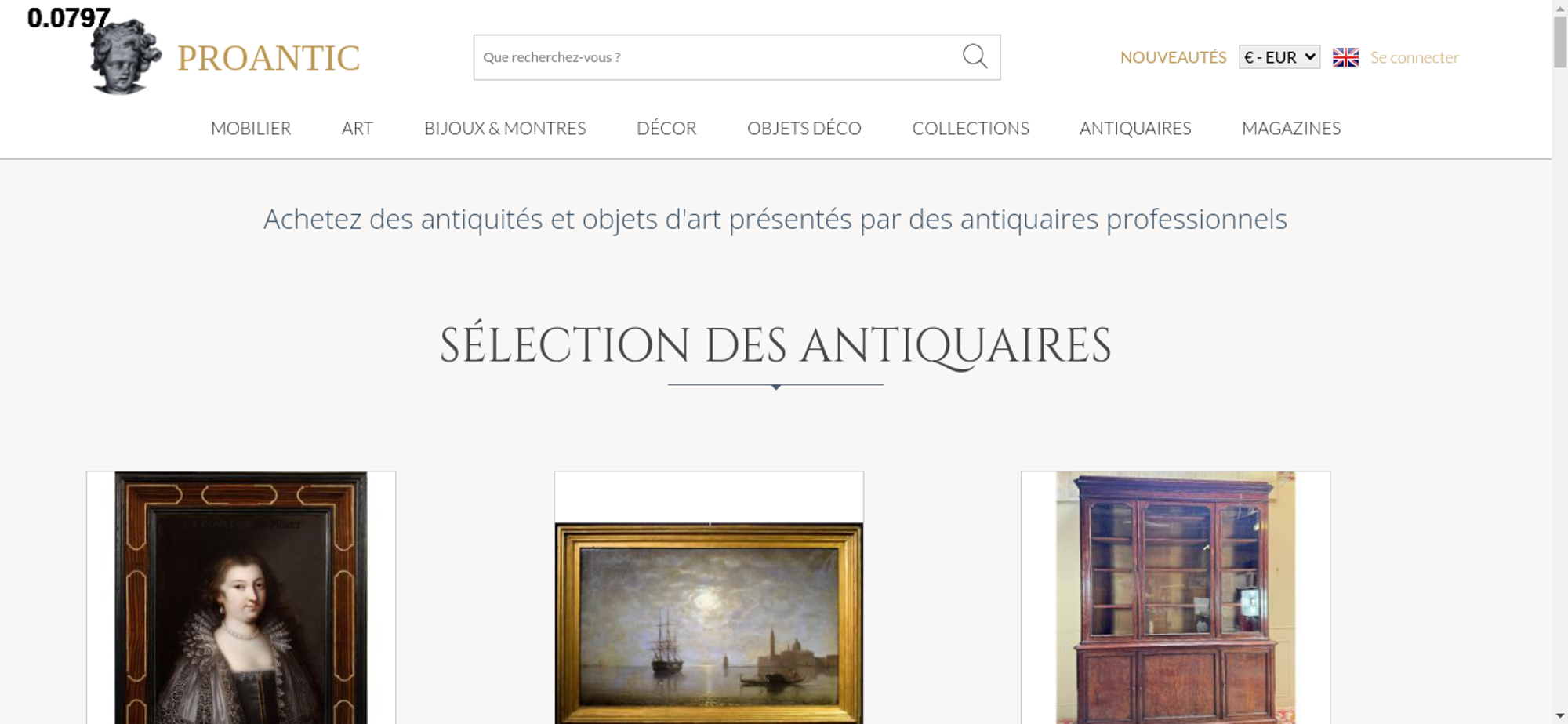This screenshot has width=1568, height=724.
Task: Click the Se connecter link
Action: 1414,57
